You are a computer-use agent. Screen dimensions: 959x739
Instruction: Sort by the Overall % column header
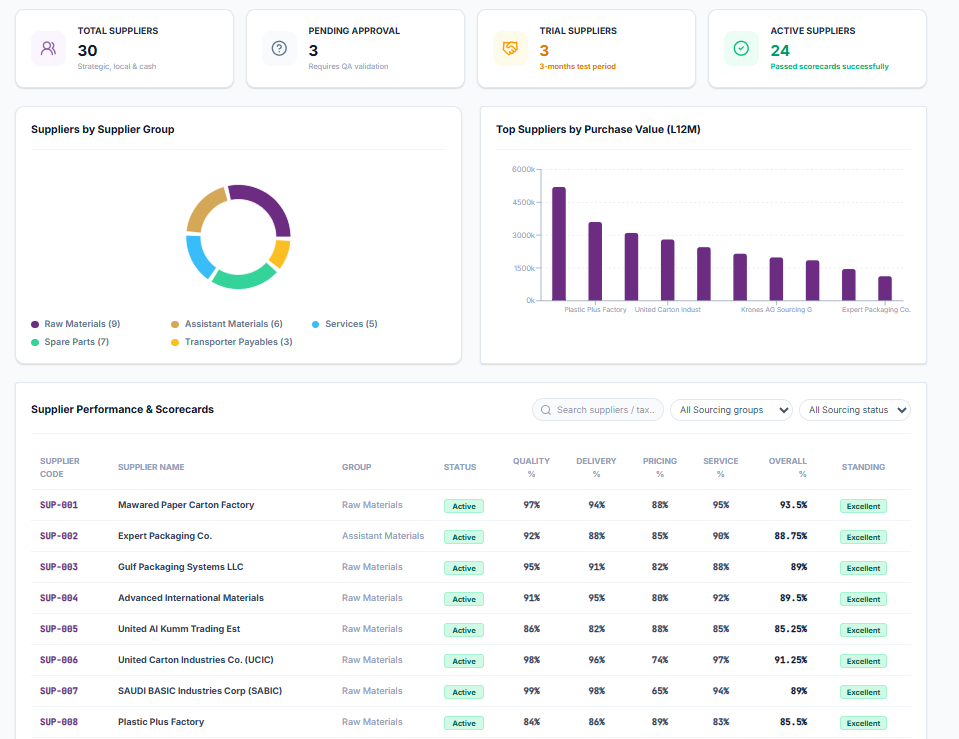pyautogui.click(x=788, y=467)
